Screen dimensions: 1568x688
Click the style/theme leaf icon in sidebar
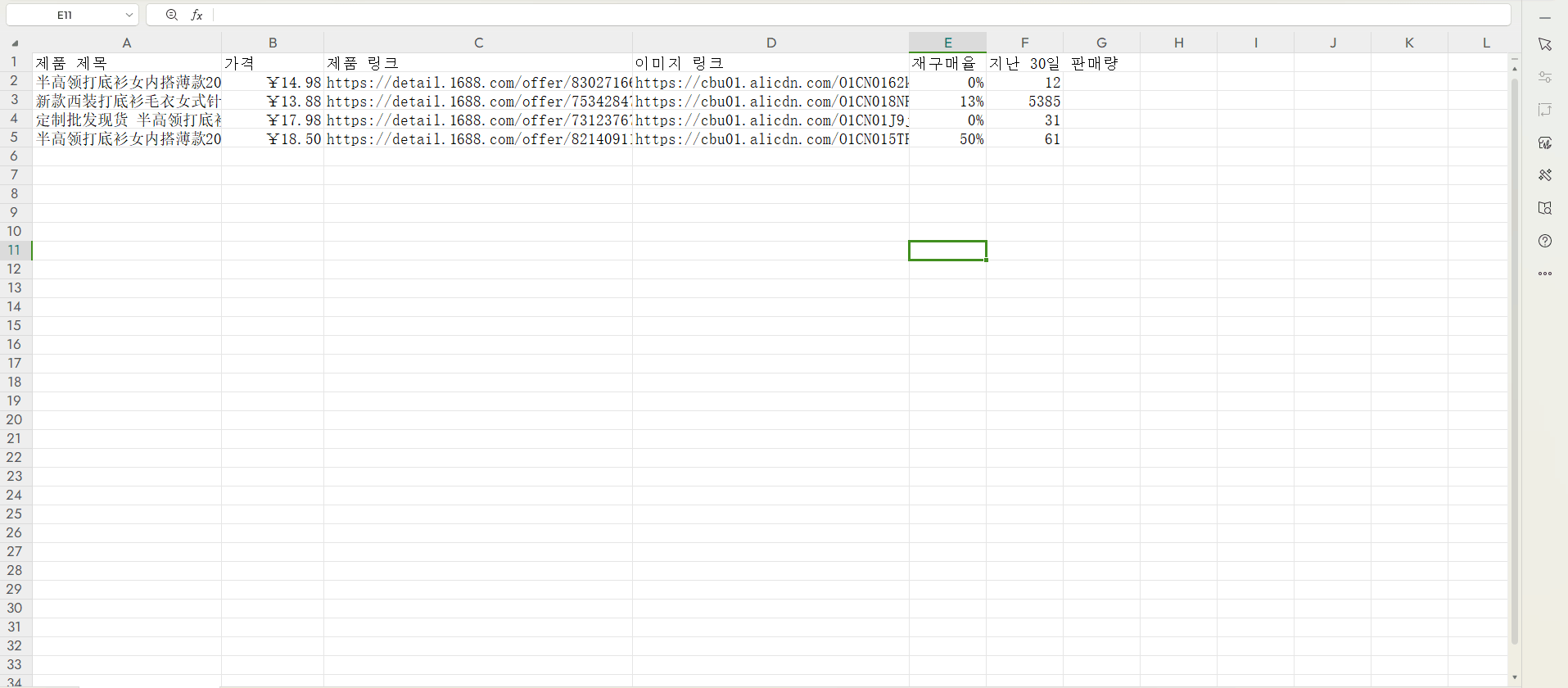tap(1545, 143)
